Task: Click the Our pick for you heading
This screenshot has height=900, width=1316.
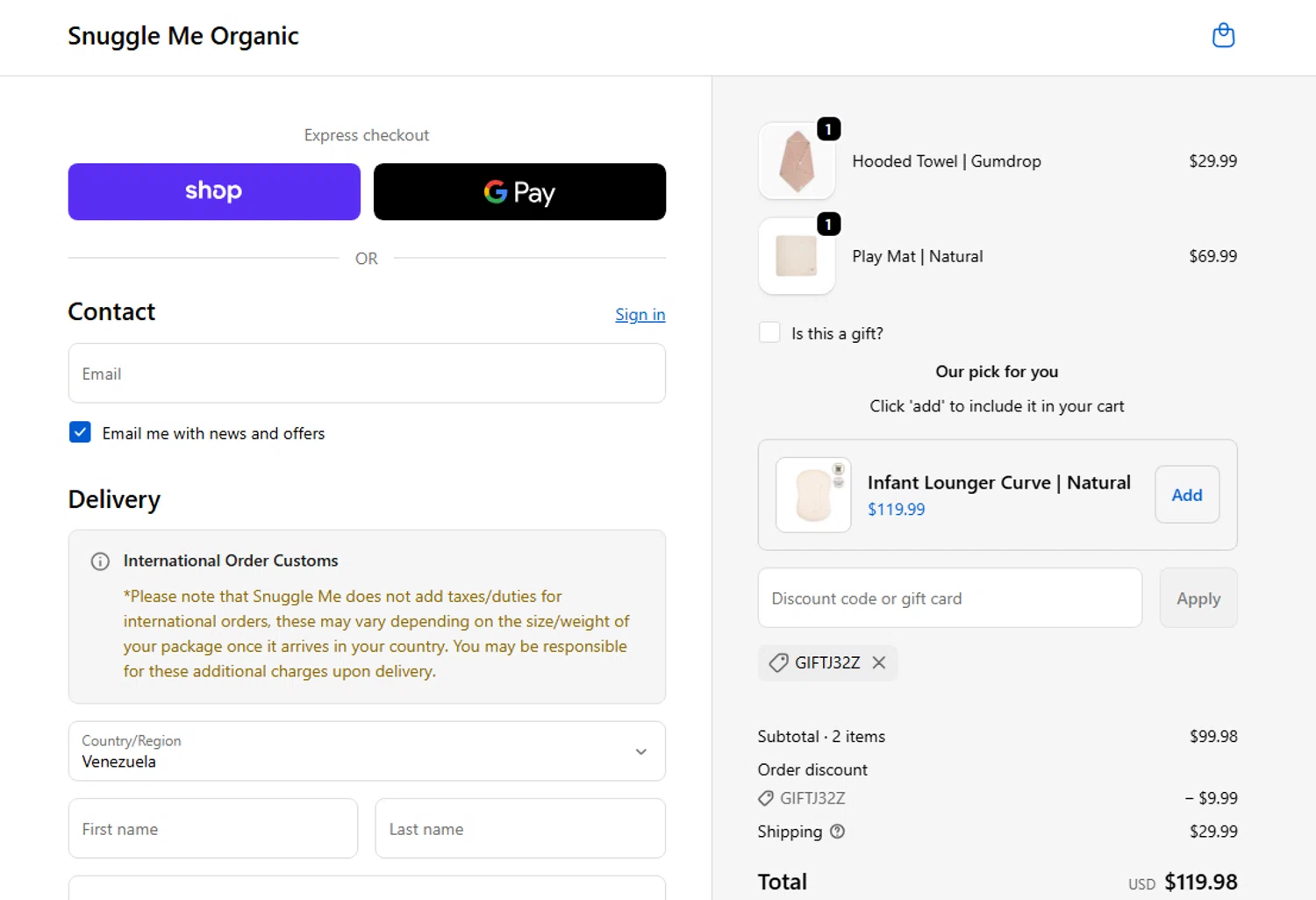Action: point(998,372)
